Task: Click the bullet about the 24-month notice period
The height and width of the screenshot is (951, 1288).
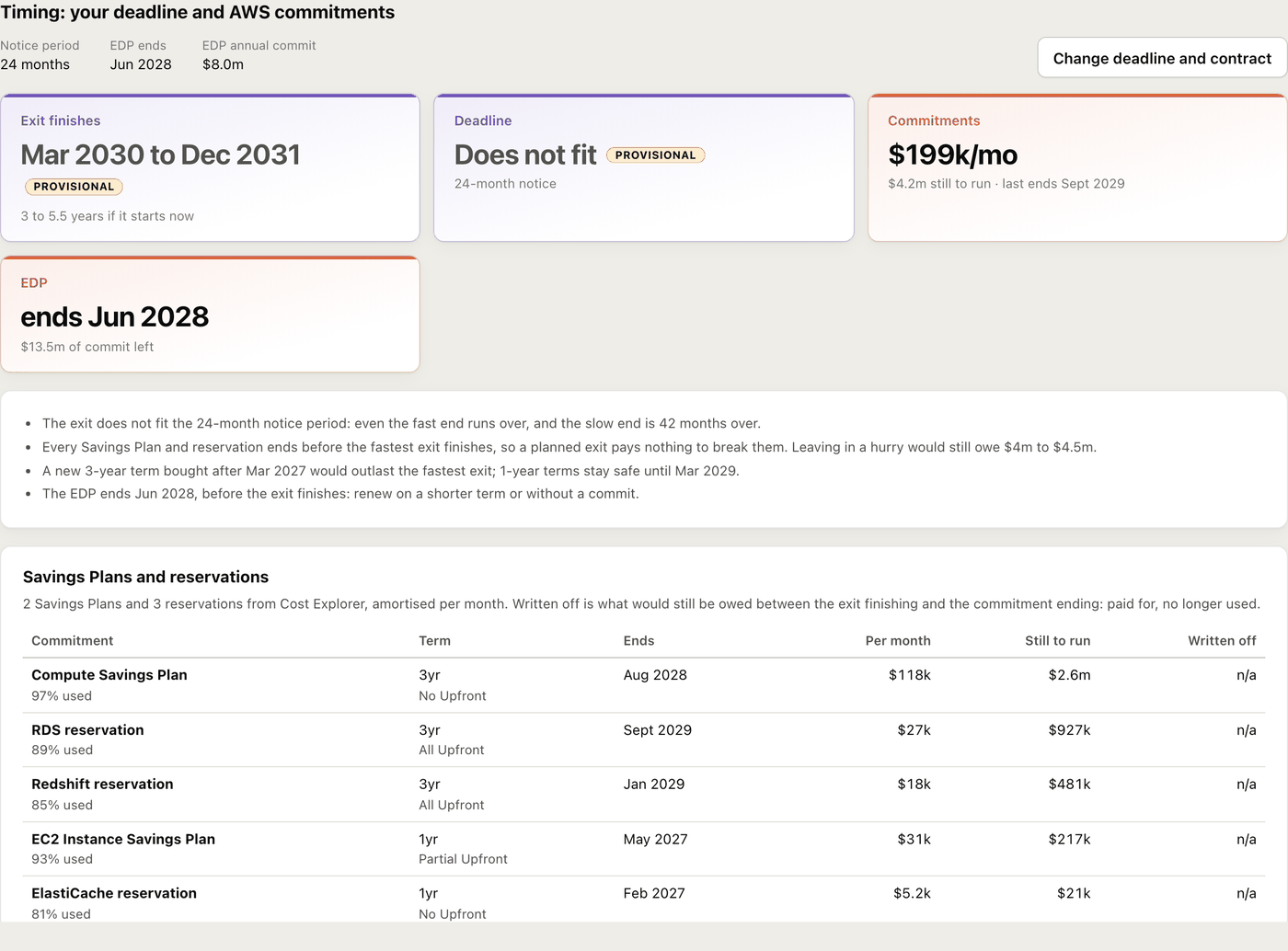Action: [401, 424]
